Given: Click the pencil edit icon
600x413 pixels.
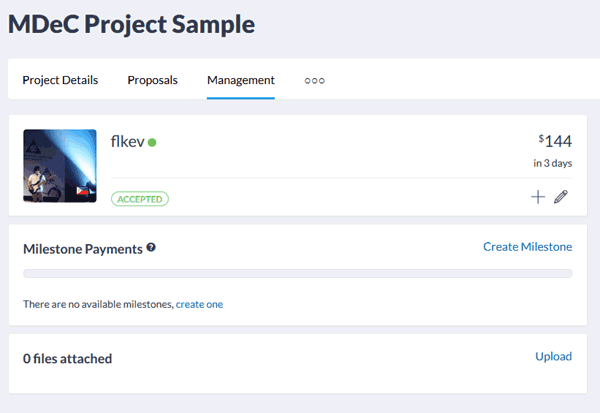Looking at the screenshot, I should (x=561, y=197).
